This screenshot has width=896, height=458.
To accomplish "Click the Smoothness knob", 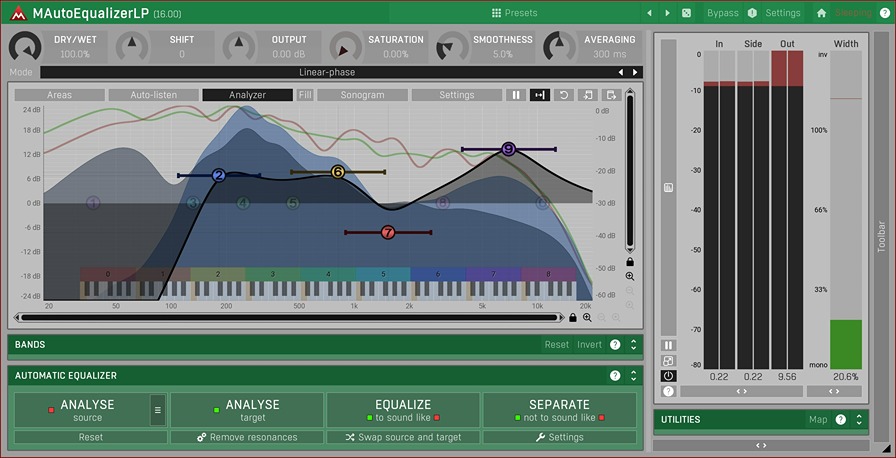I will [453, 47].
